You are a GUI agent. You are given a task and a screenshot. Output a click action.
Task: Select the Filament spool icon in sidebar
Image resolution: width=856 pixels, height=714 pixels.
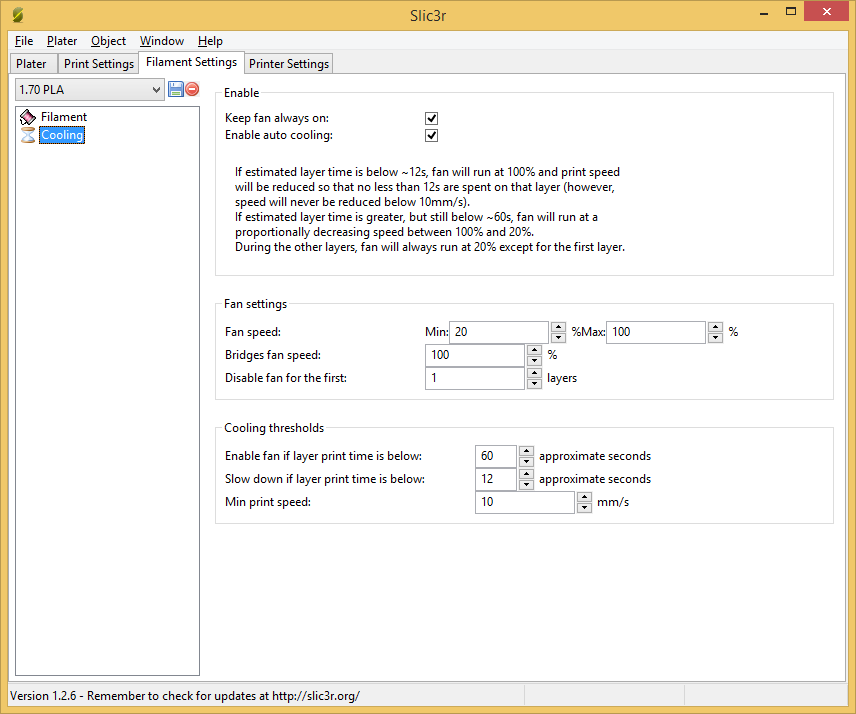pyautogui.click(x=28, y=117)
